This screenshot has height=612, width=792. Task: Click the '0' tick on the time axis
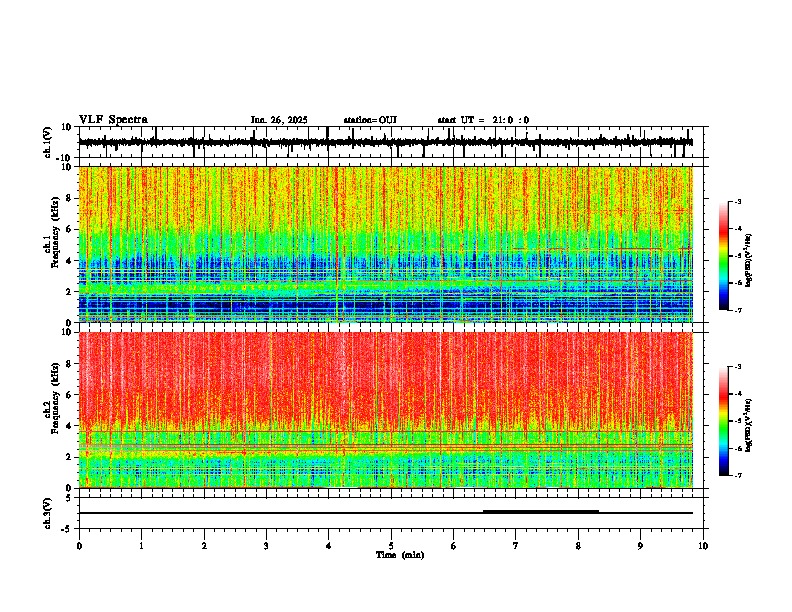pyautogui.click(x=79, y=545)
